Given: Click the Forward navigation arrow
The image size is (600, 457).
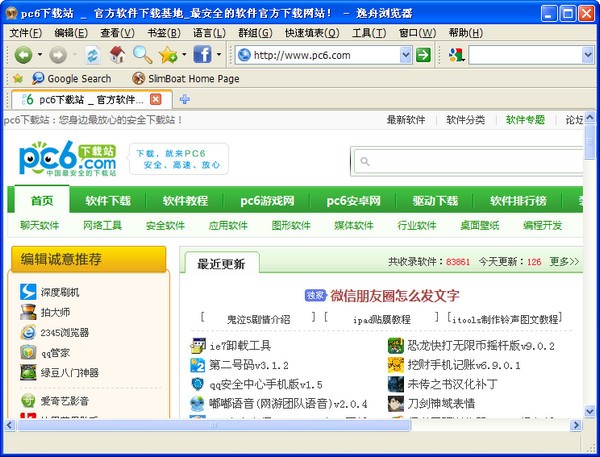Looking at the screenshot, I should [x=57, y=55].
